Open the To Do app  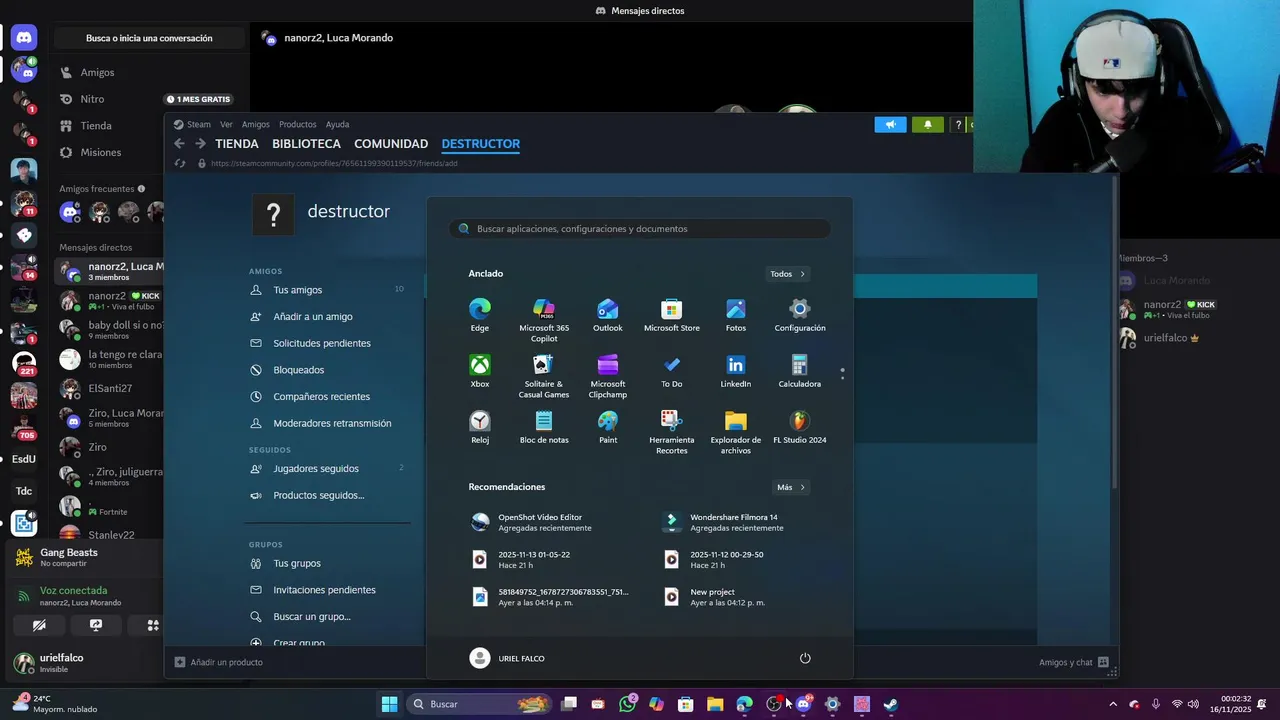[672, 371]
